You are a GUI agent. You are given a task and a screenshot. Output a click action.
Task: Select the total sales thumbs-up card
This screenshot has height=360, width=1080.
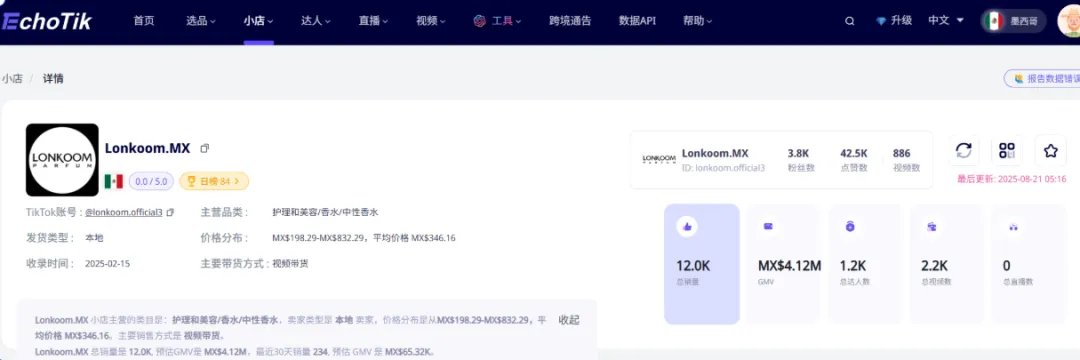point(702,264)
